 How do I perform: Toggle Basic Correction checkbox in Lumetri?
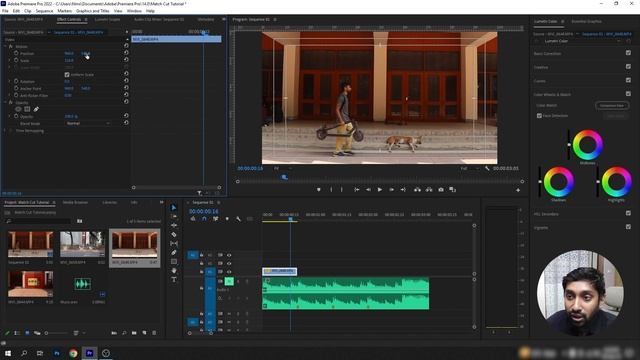(x=628, y=53)
